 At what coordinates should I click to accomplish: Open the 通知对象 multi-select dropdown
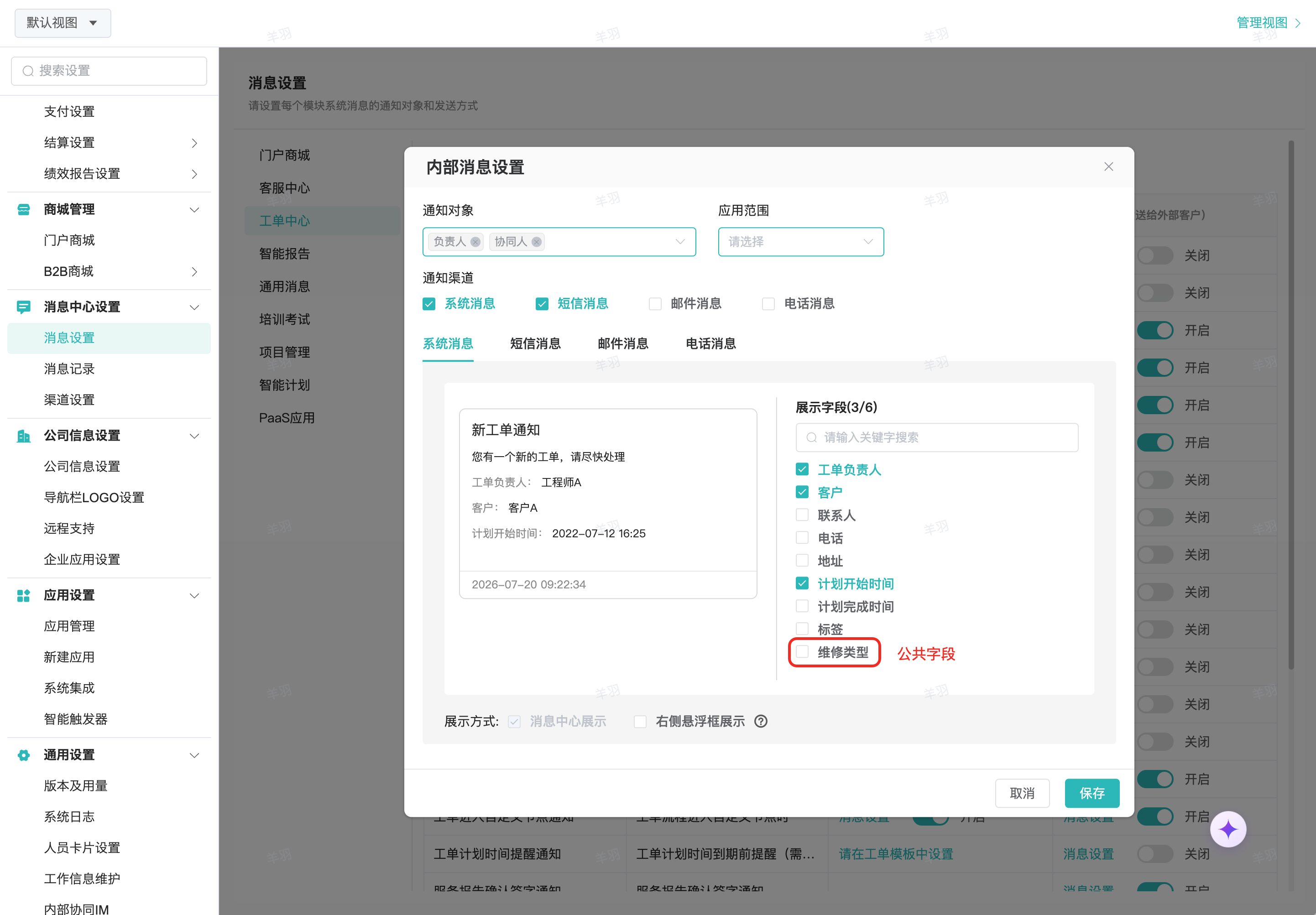tap(559, 242)
